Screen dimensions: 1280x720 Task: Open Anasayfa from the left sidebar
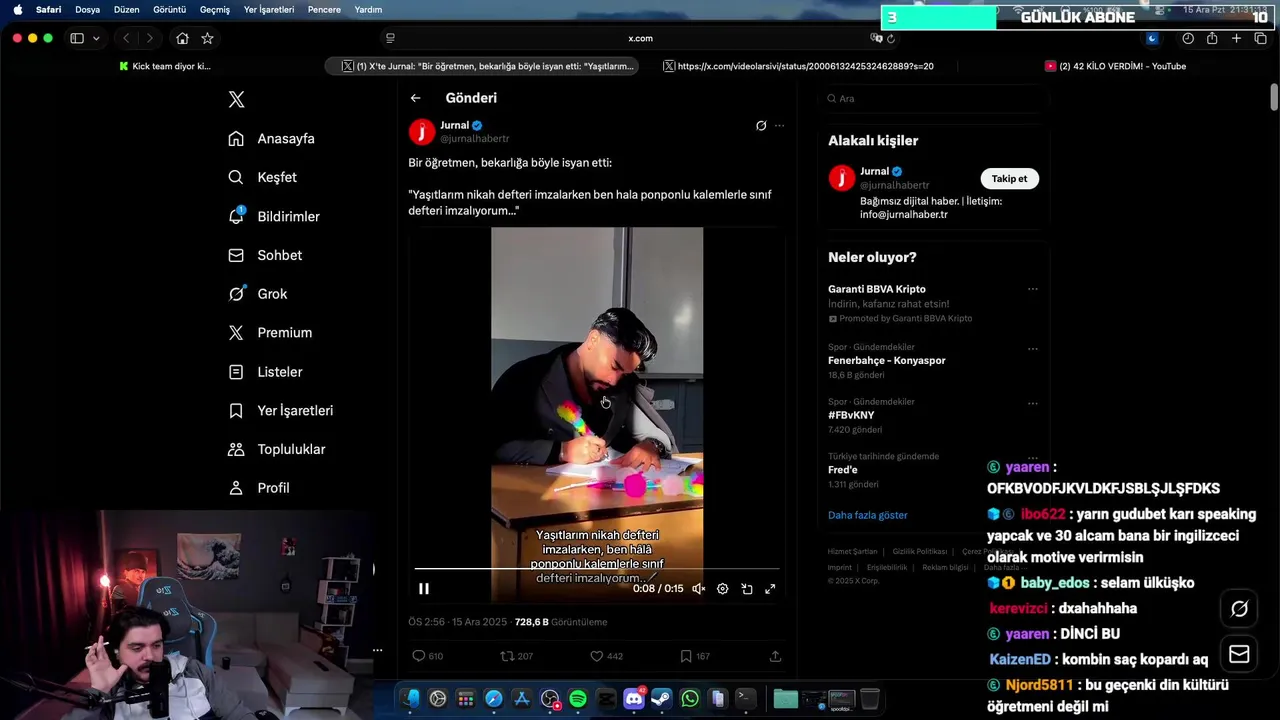271,138
